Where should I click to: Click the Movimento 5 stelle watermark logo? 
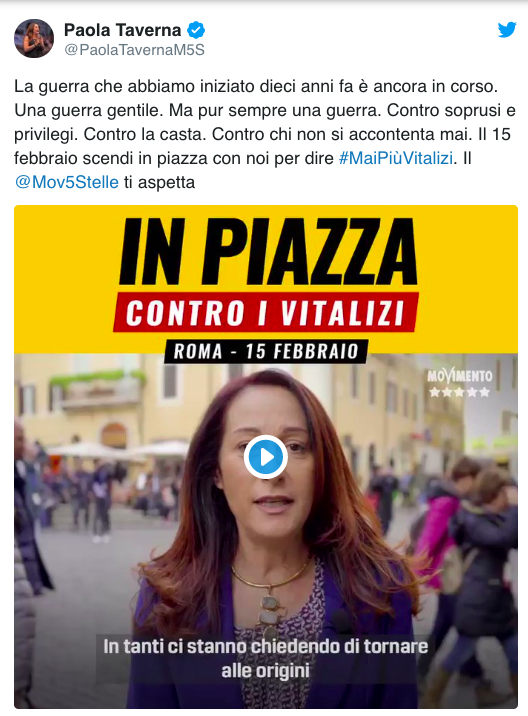(x=459, y=383)
